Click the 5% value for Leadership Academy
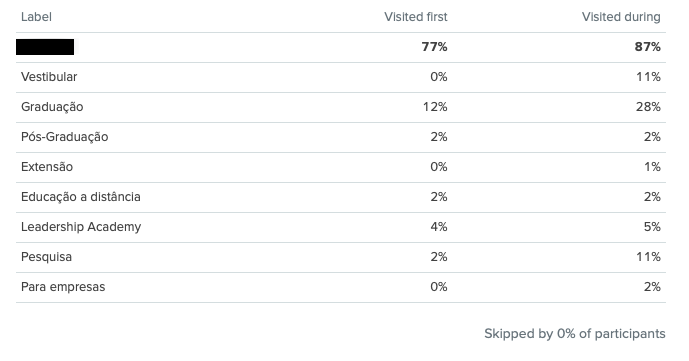This screenshot has width=689, height=361. pyautogui.click(x=652, y=227)
